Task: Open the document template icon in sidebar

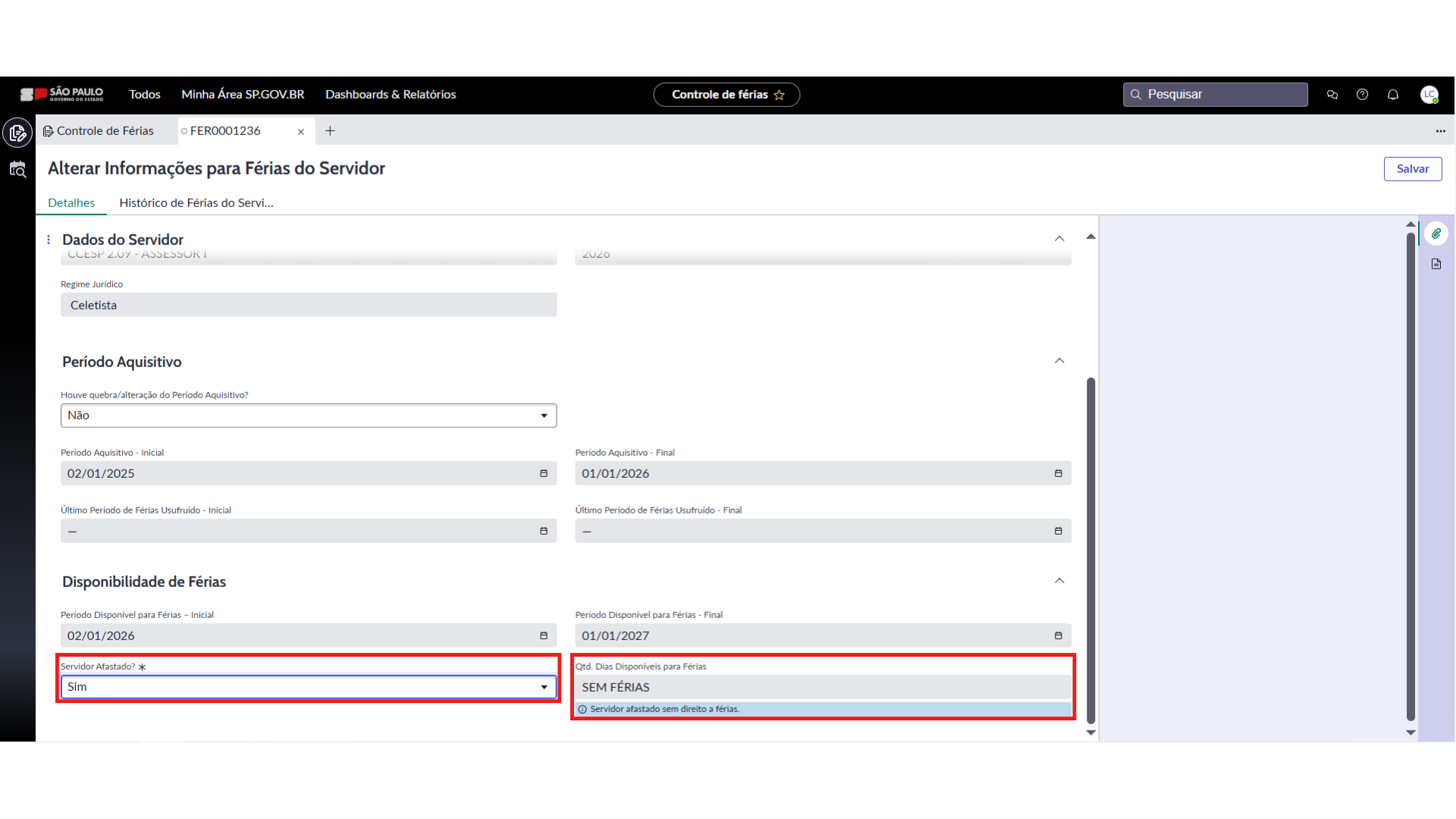Action: (x=1436, y=264)
